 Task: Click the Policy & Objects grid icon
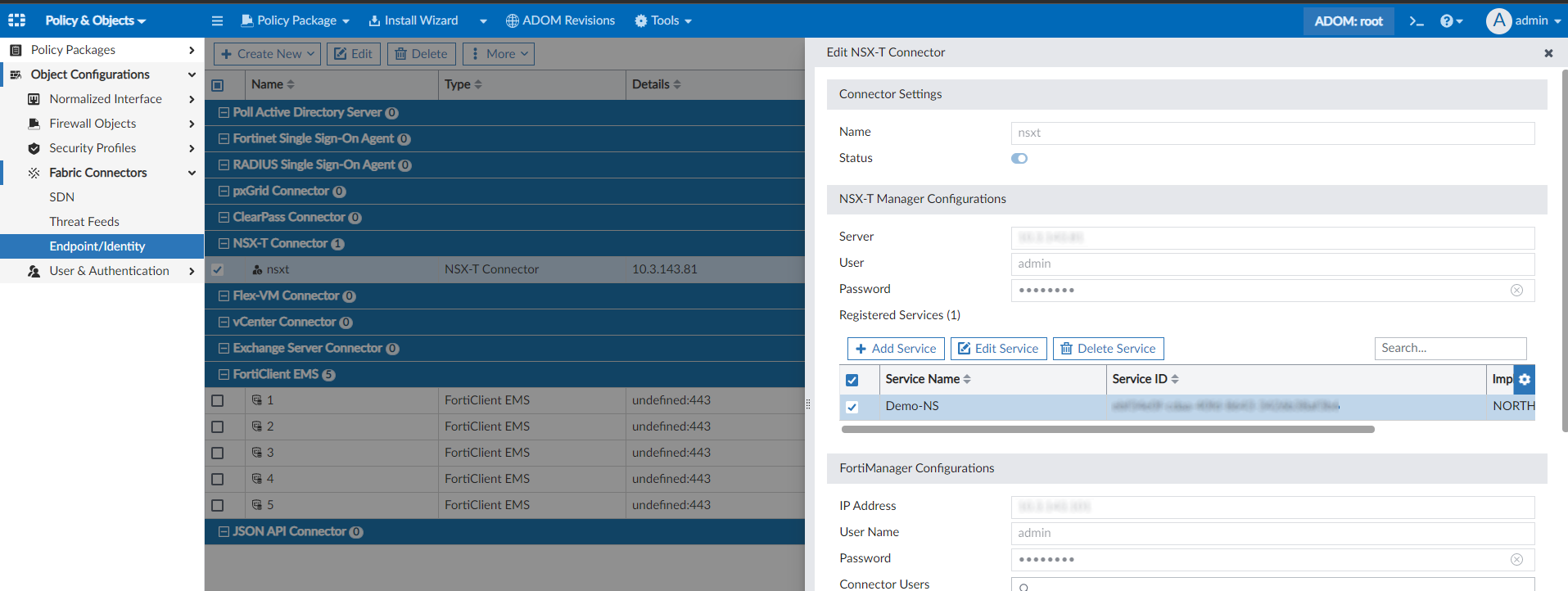click(x=17, y=20)
